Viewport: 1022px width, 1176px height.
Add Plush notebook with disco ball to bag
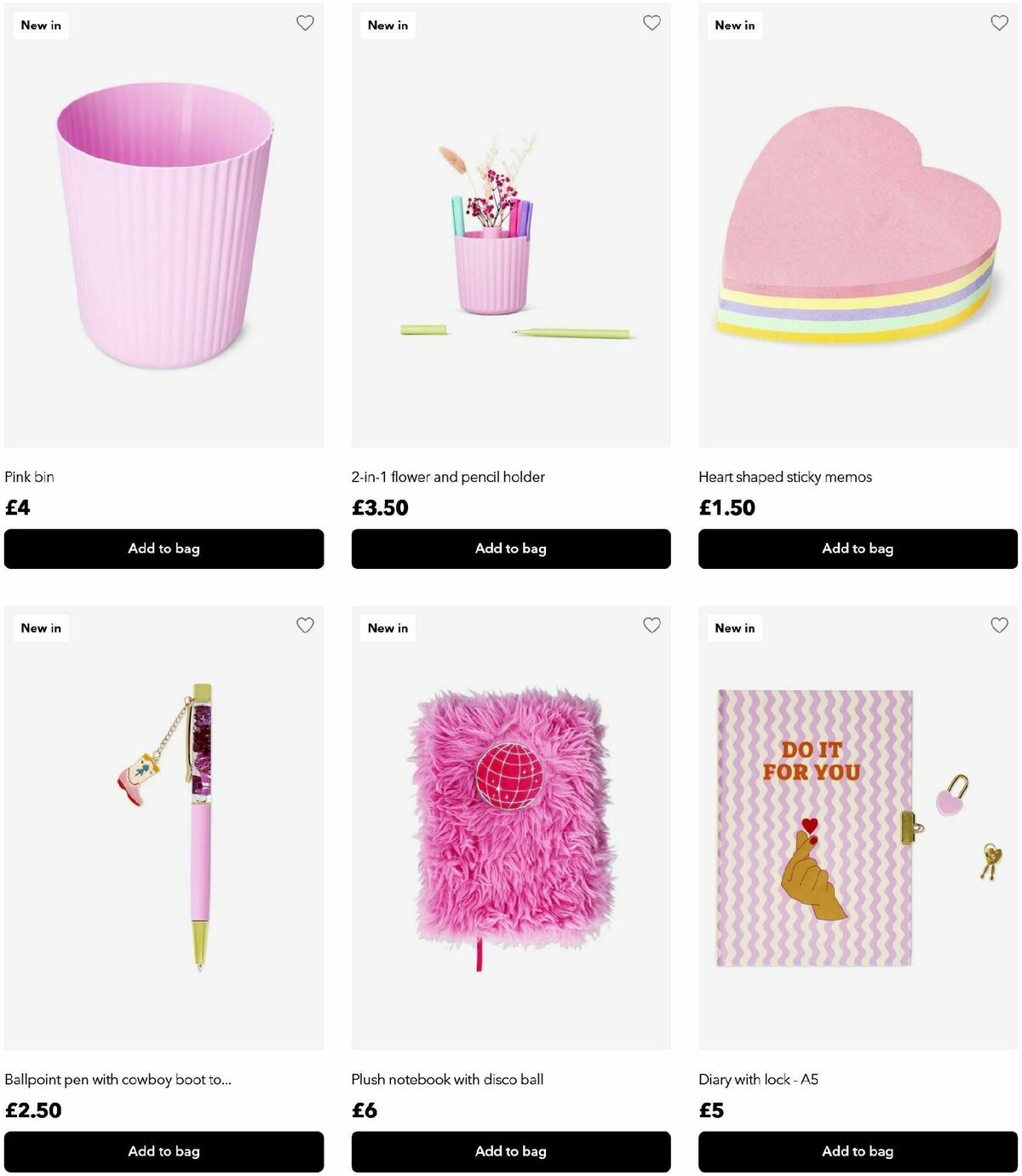(511, 1151)
